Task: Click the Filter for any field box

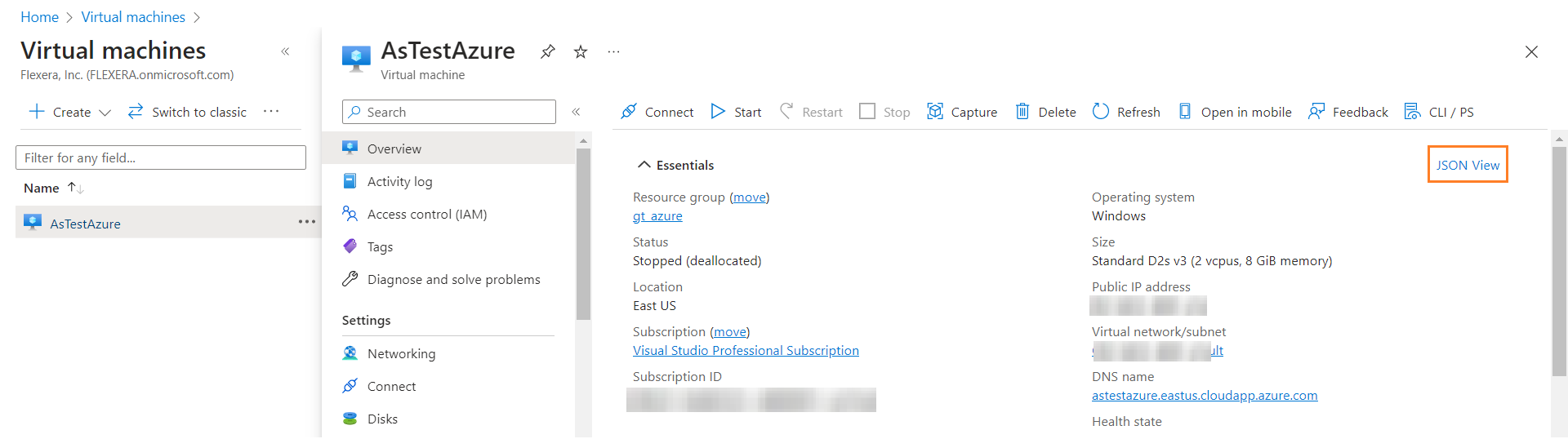Action: [161, 157]
